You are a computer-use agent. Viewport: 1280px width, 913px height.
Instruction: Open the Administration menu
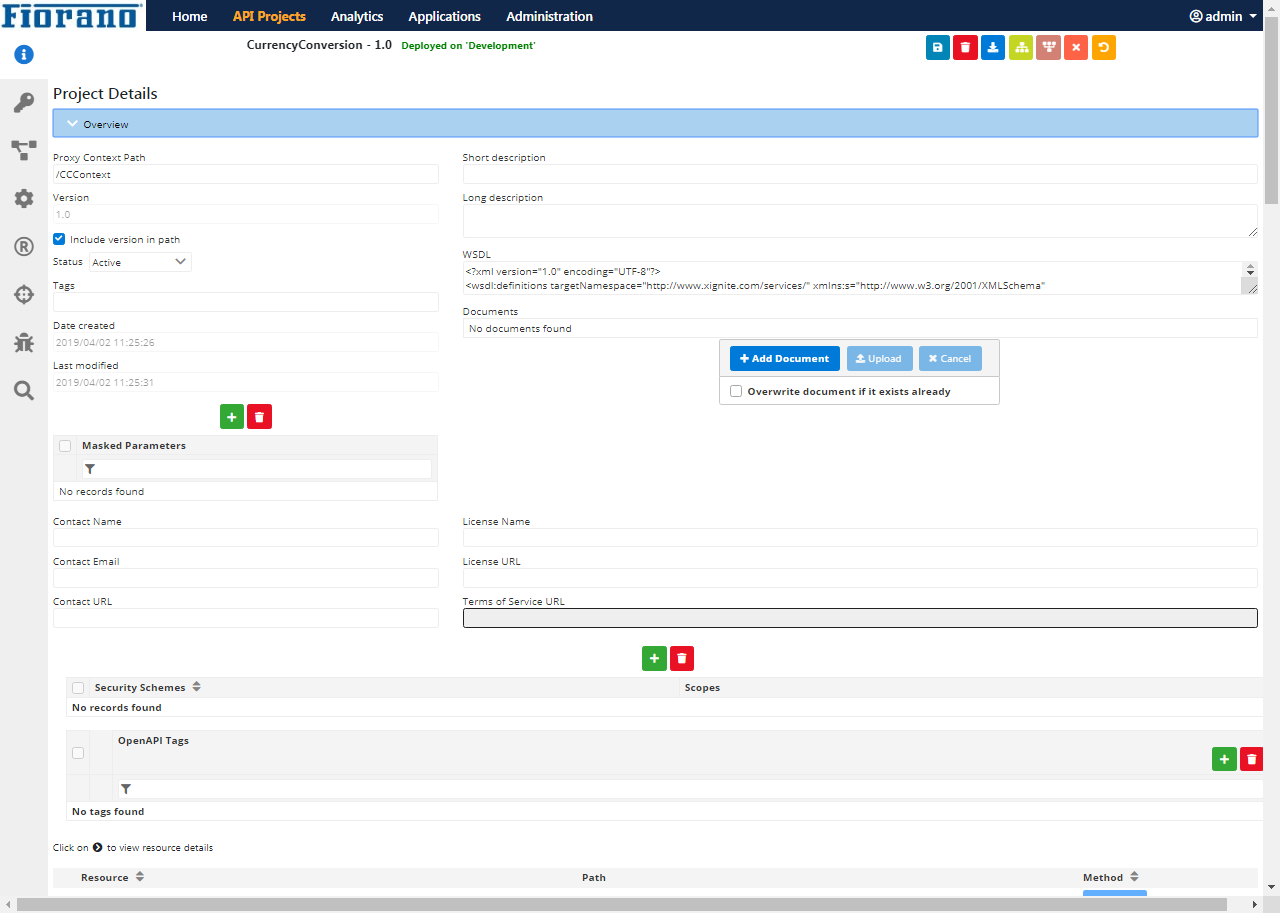[550, 16]
